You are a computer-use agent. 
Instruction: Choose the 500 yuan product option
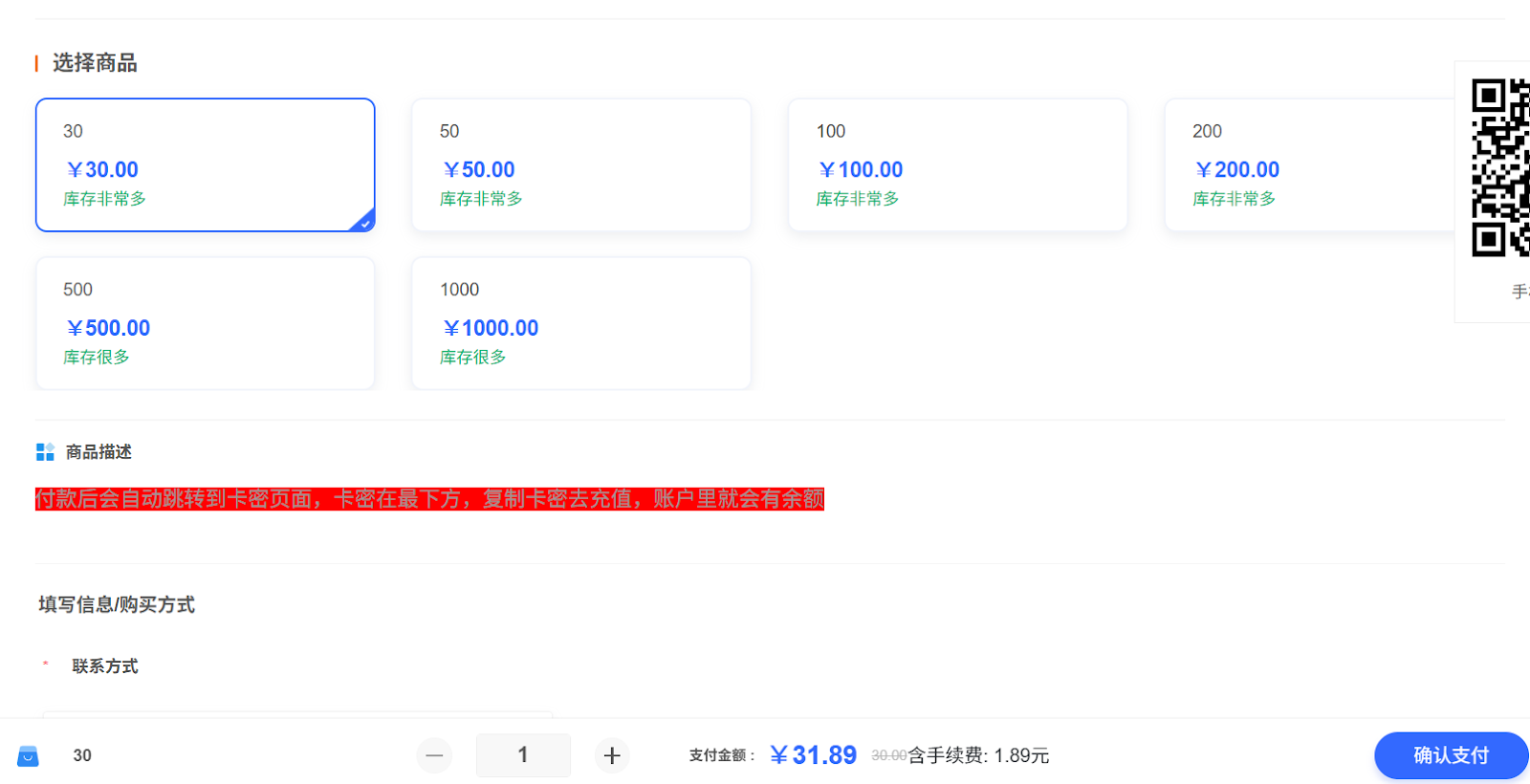click(x=206, y=323)
